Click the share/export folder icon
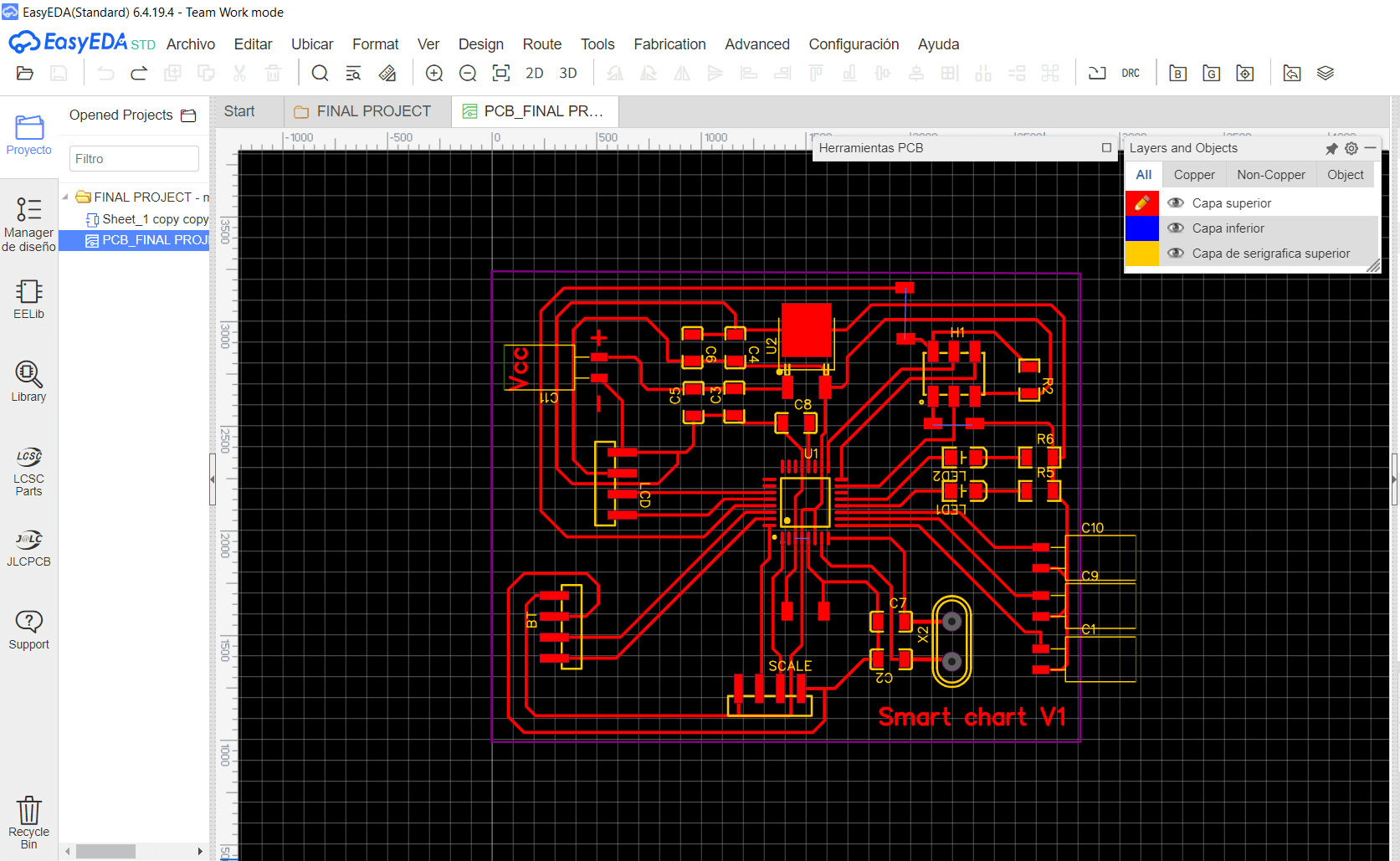This screenshot has width=1400, height=861. point(1292,74)
